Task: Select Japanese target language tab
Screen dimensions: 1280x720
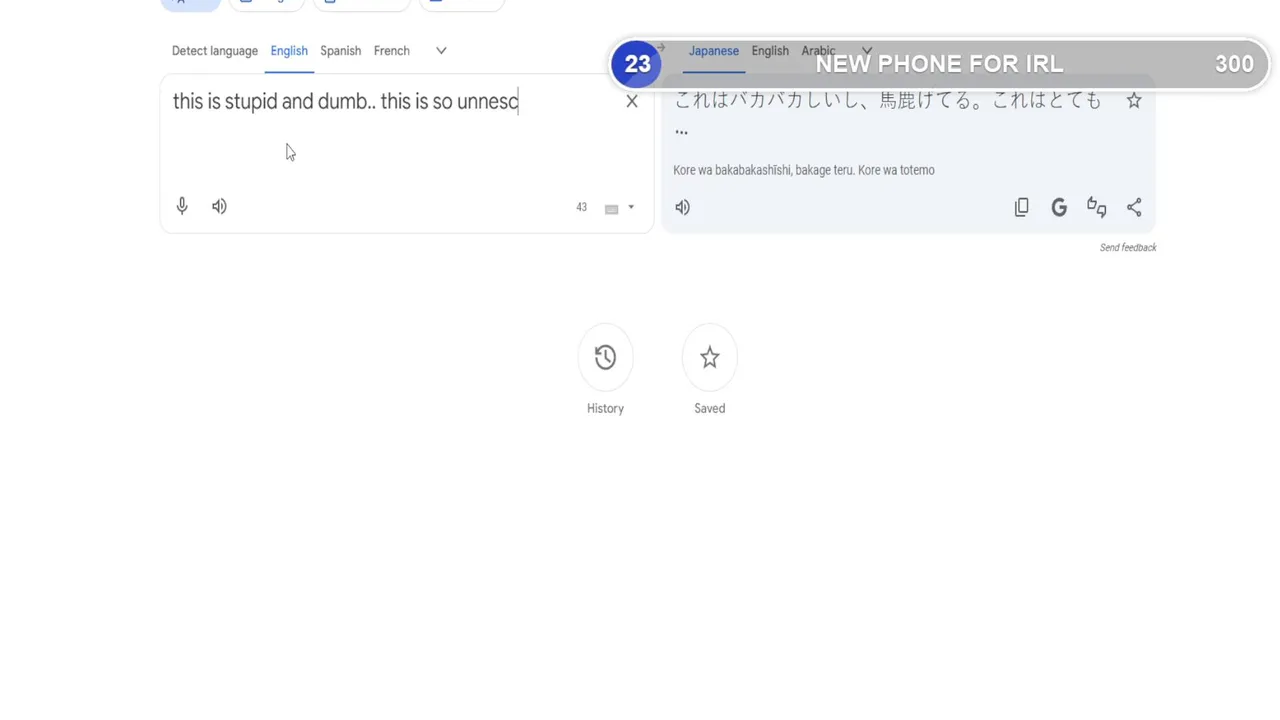Action: pos(714,51)
